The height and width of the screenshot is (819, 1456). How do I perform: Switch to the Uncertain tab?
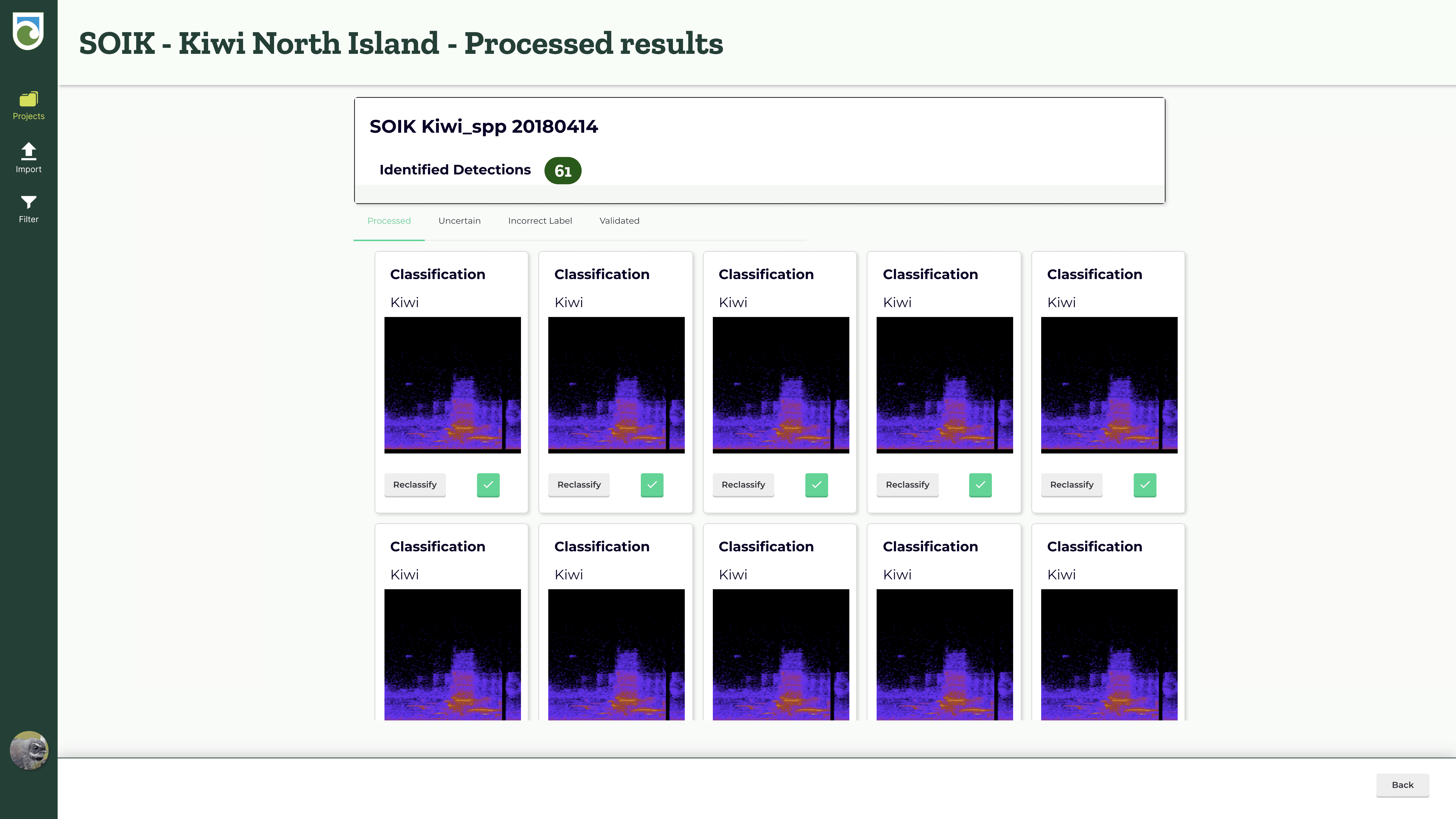(x=459, y=220)
